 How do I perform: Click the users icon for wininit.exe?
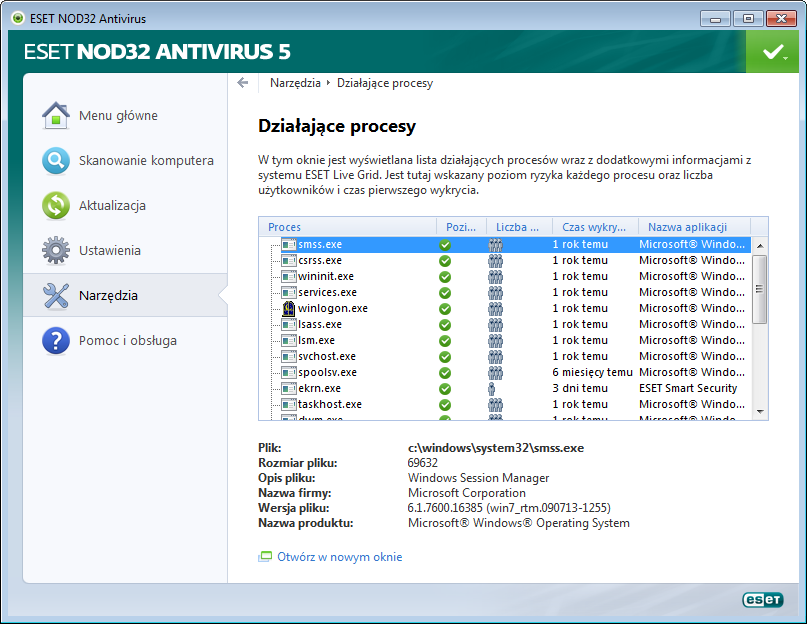[495, 277]
